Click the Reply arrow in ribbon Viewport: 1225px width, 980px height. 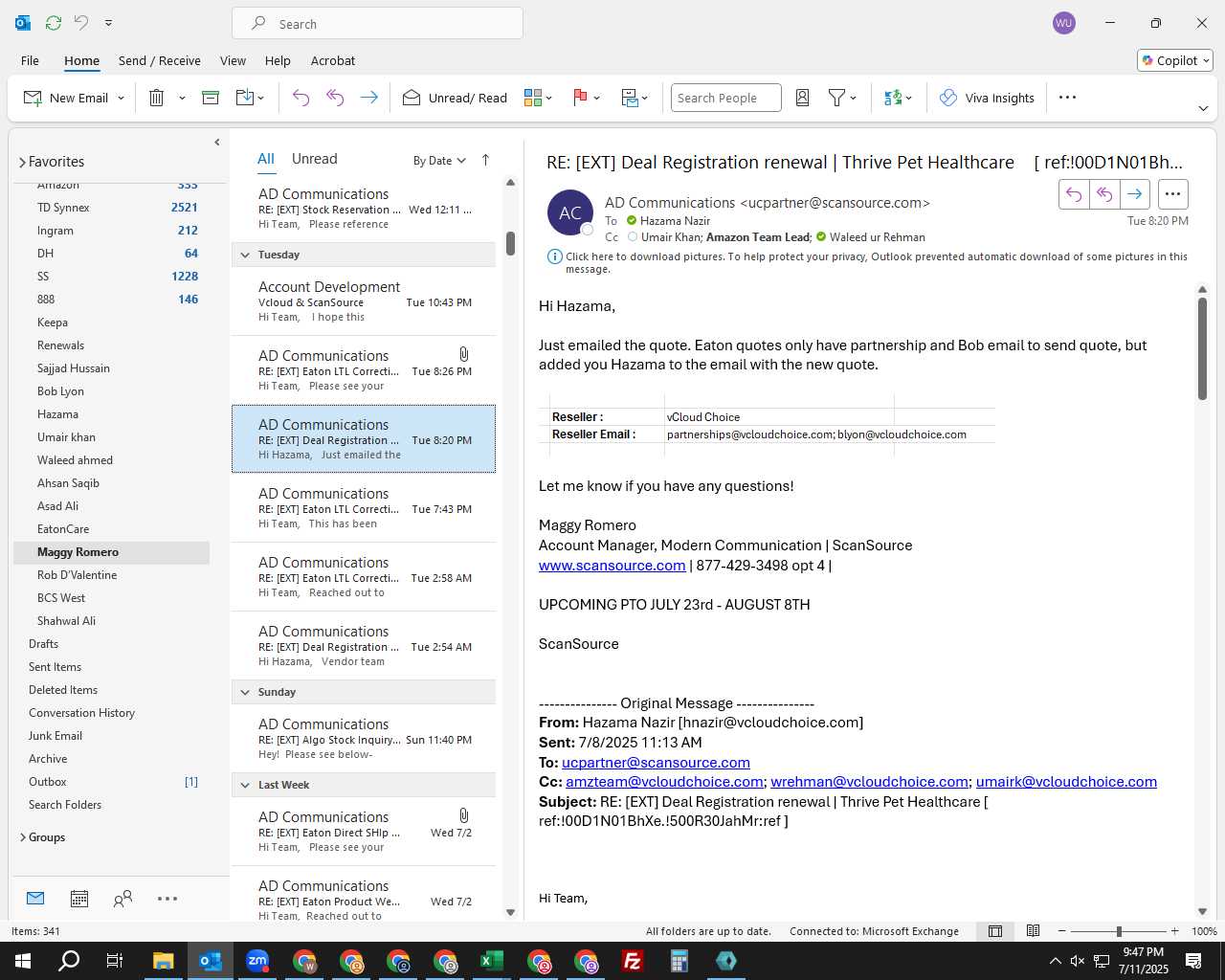pyautogui.click(x=301, y=98)
